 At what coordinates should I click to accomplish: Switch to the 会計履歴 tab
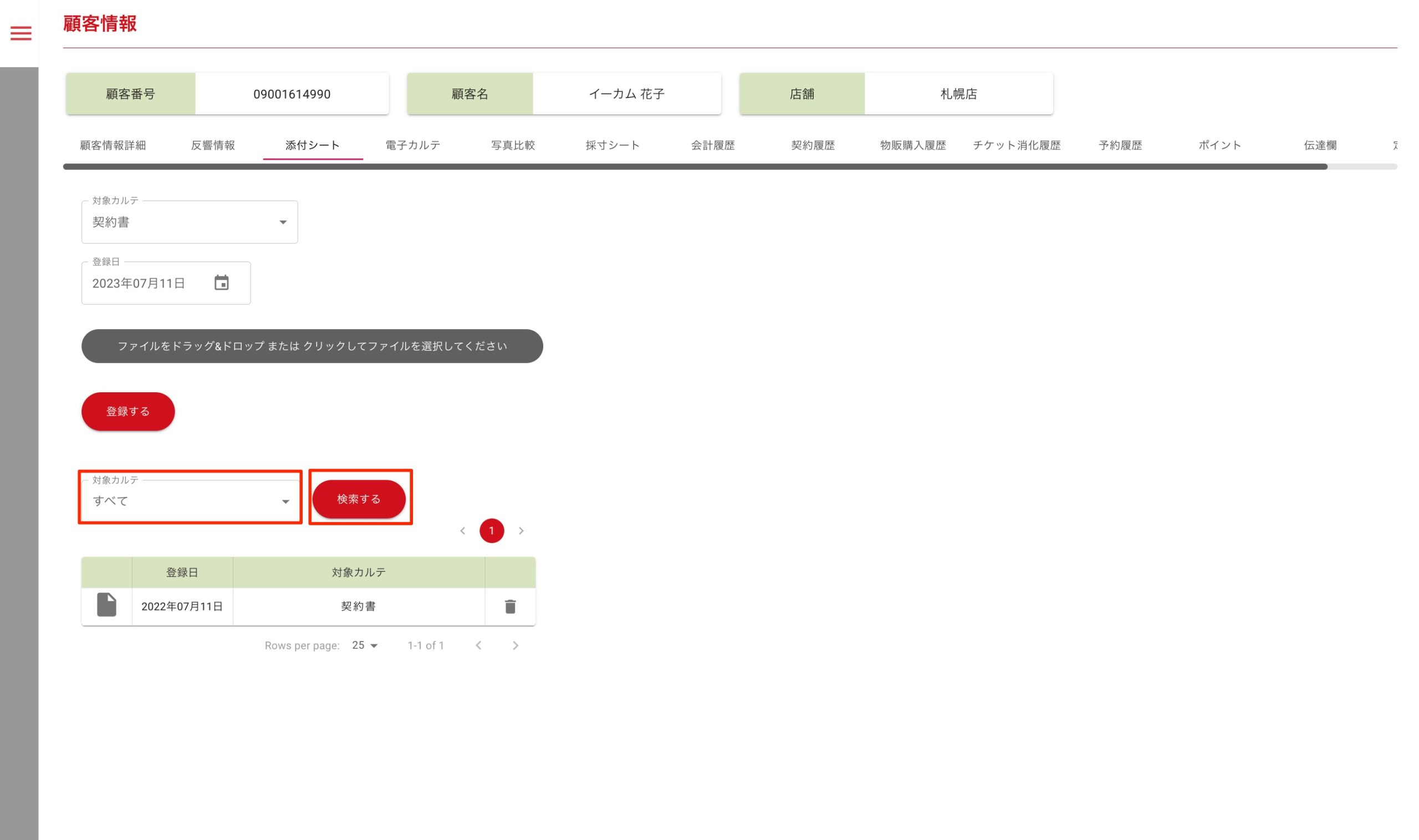click(712, 146)
